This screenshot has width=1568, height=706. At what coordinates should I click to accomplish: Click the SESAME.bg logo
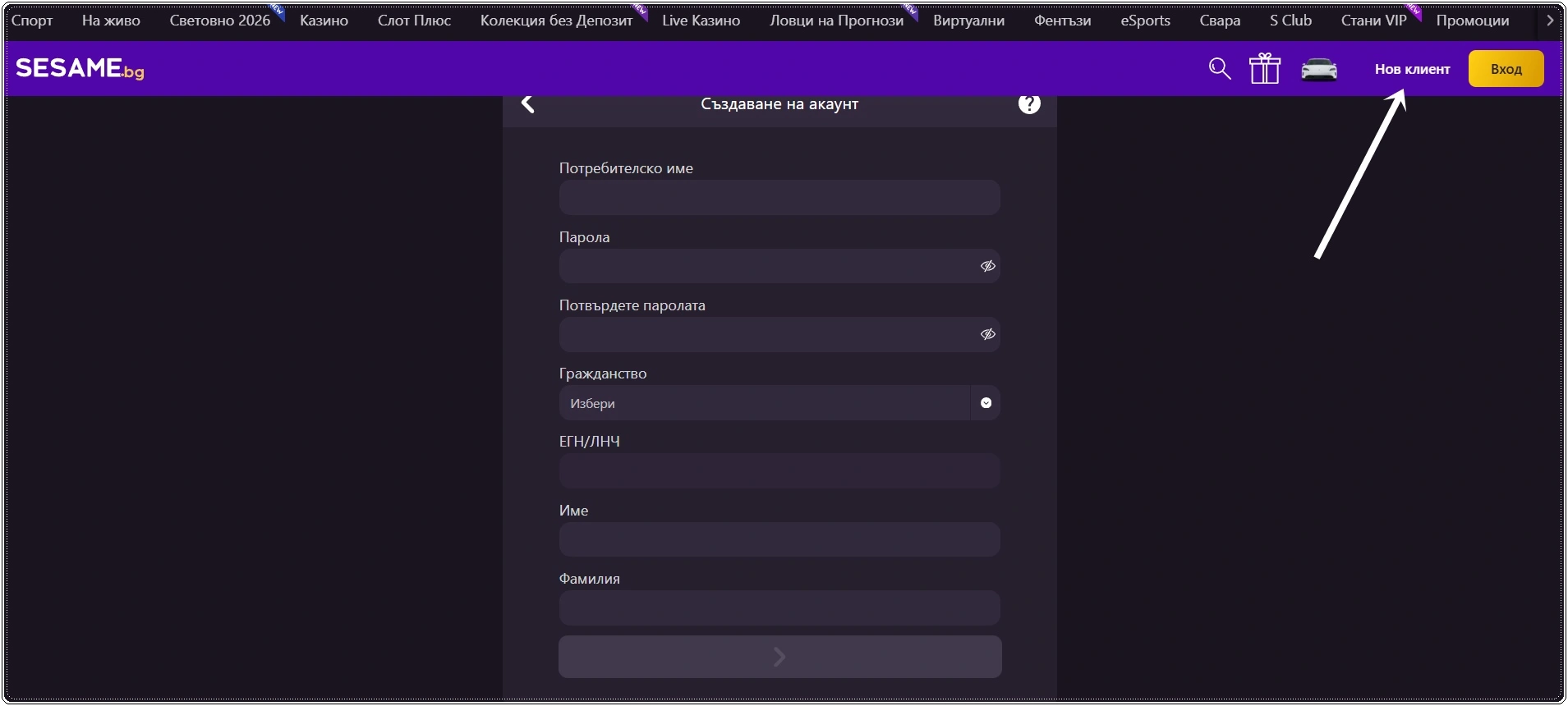(80, 69)
